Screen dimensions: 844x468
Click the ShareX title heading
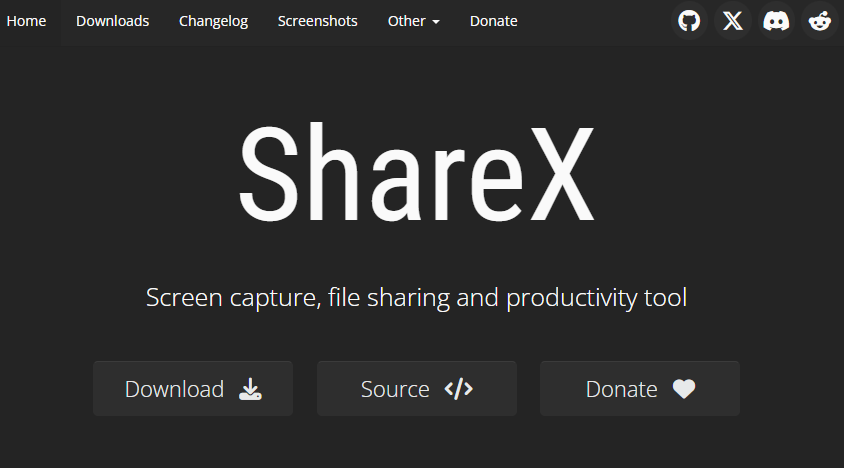[x=417, y=172]
